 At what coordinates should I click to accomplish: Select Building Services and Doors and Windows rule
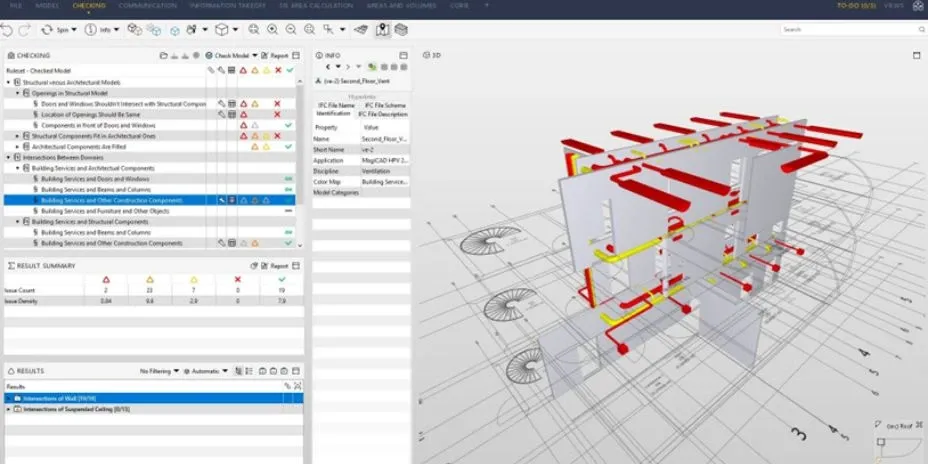pyautogui.click(x=95, y=179)
